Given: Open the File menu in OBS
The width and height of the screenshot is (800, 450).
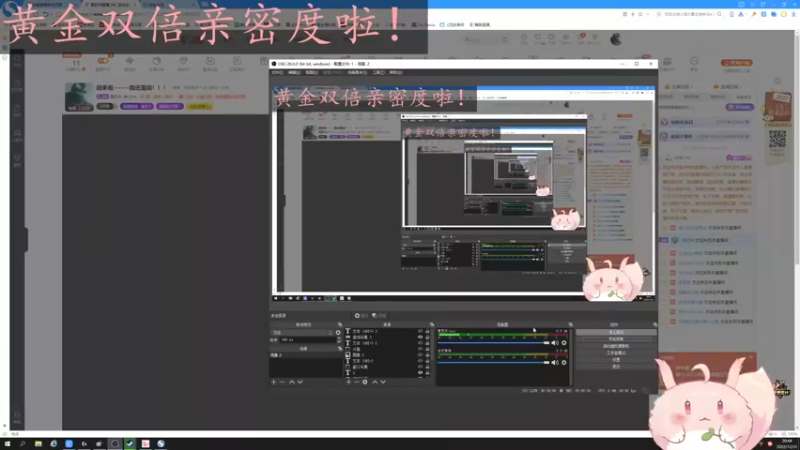Looking at the screenshot, I should coord(277,72).
